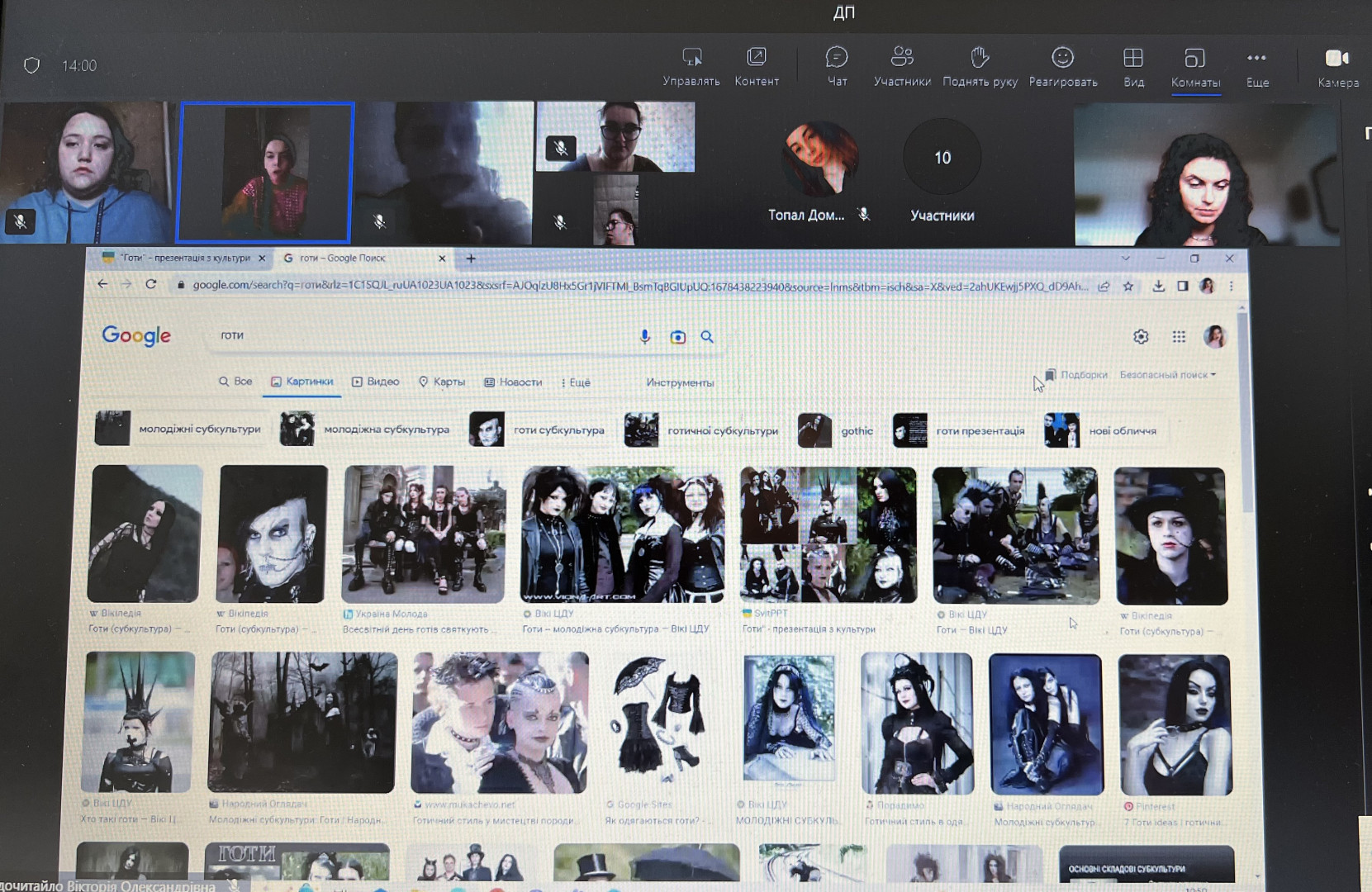Expand Google's Ещё search categories menu
1372x892 pixels.
tap(576, 382)
